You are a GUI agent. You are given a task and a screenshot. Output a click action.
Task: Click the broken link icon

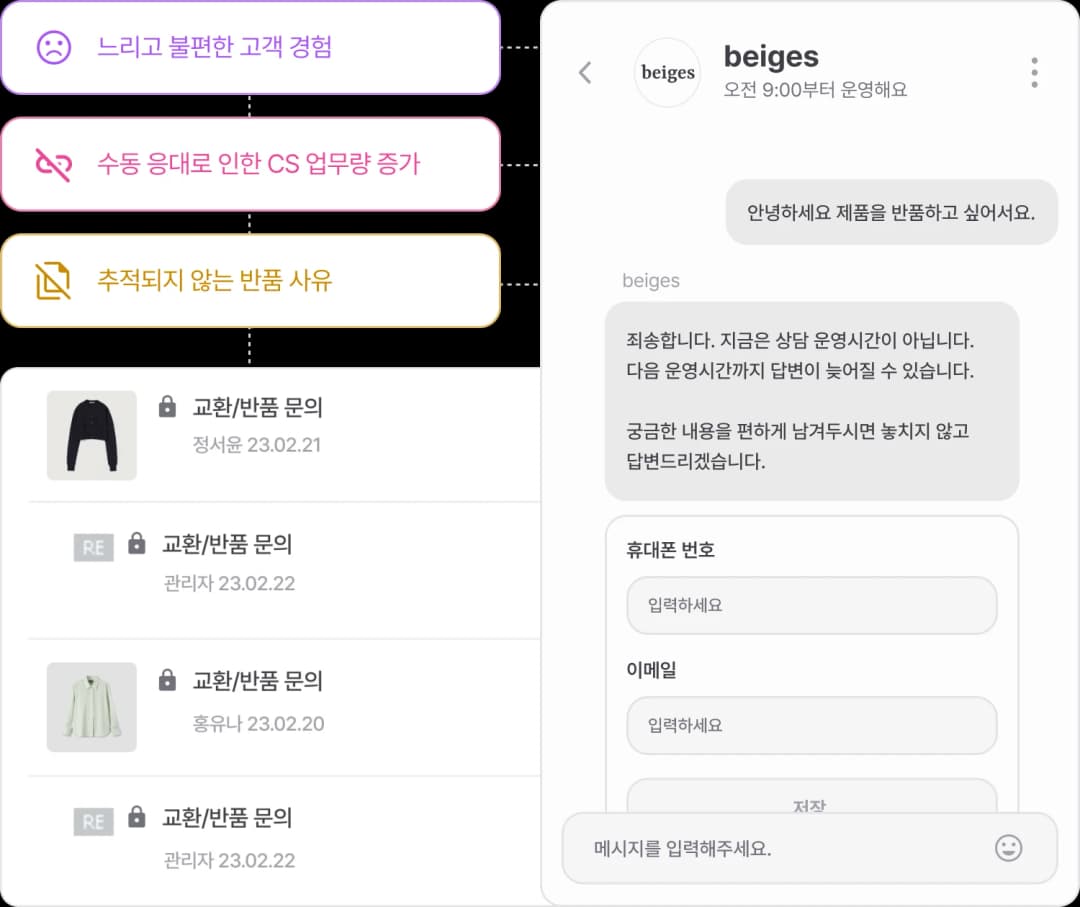54,164
